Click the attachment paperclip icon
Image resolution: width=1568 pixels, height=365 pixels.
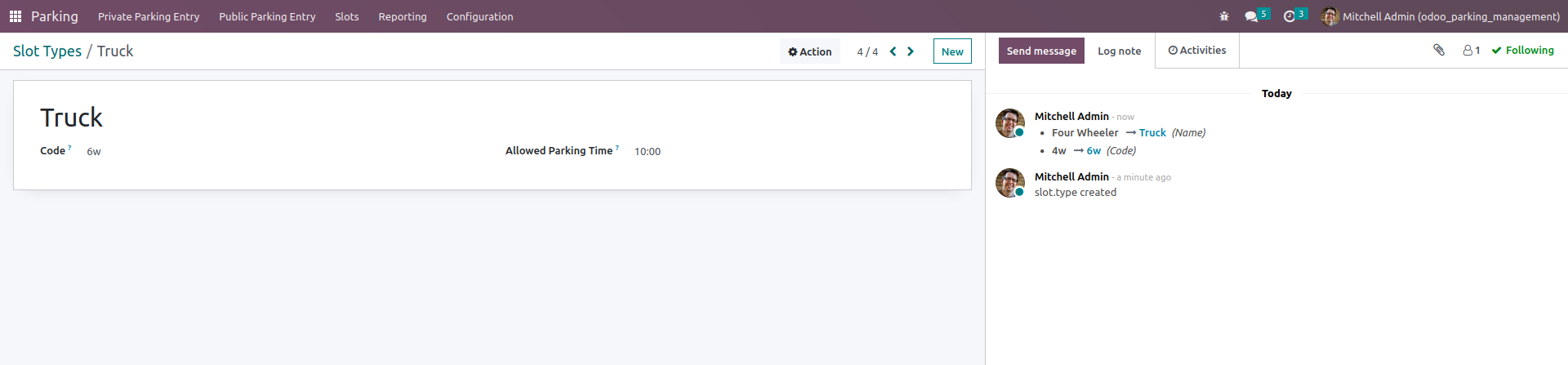1439,51
